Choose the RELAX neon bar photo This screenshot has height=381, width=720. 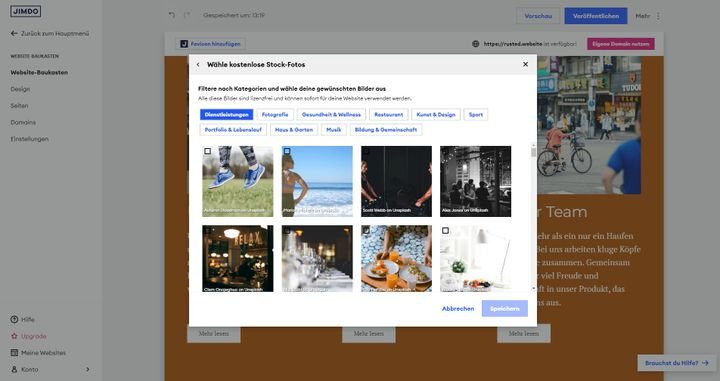pyautogui.click(x=237, y=258)
